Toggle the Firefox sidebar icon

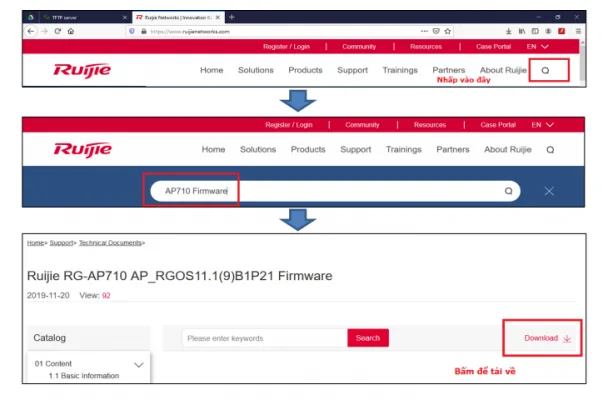(x=535, y=31)
